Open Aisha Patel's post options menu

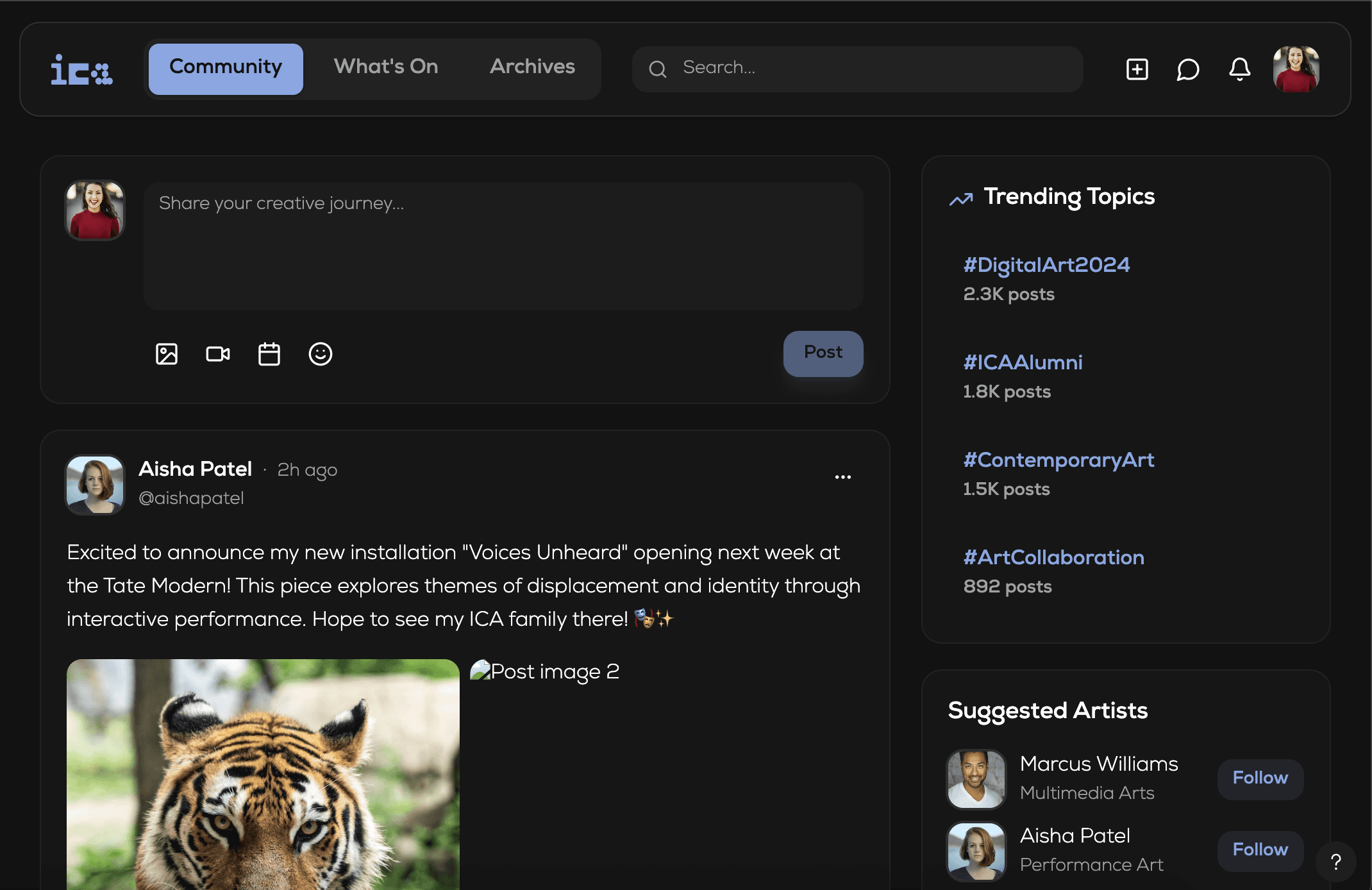pyautogui.click(x=842, y=477)
